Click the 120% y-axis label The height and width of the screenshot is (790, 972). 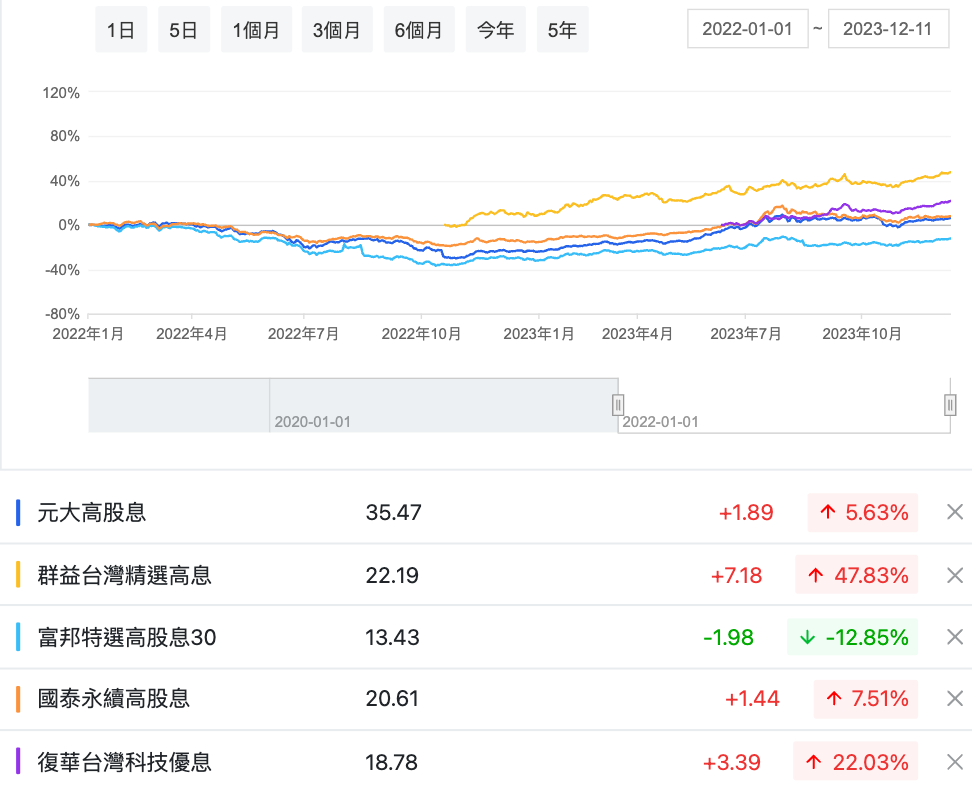(61, 93)
